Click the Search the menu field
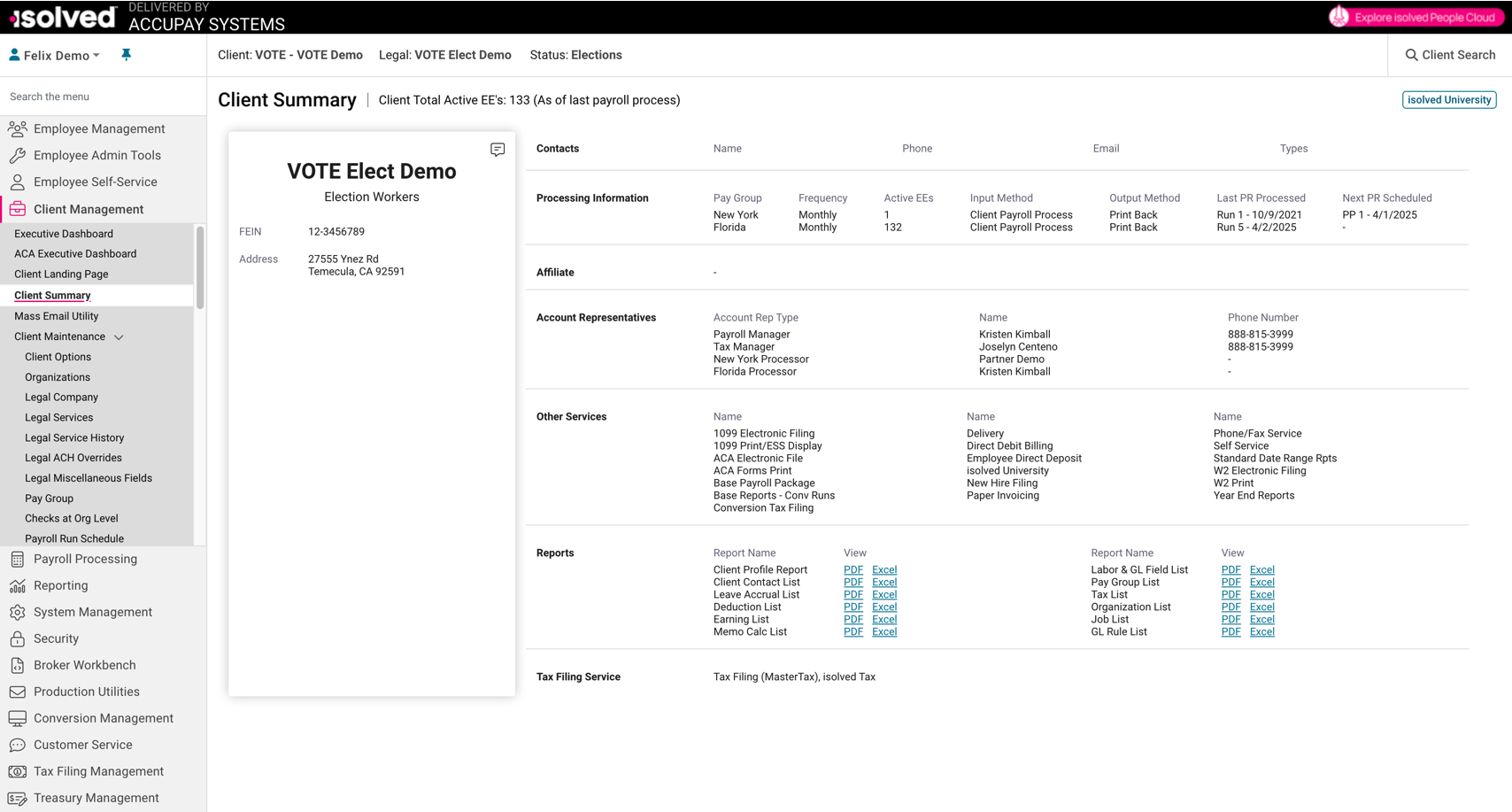This screenshot has width=1512, height=812. (x=103, y=97)
